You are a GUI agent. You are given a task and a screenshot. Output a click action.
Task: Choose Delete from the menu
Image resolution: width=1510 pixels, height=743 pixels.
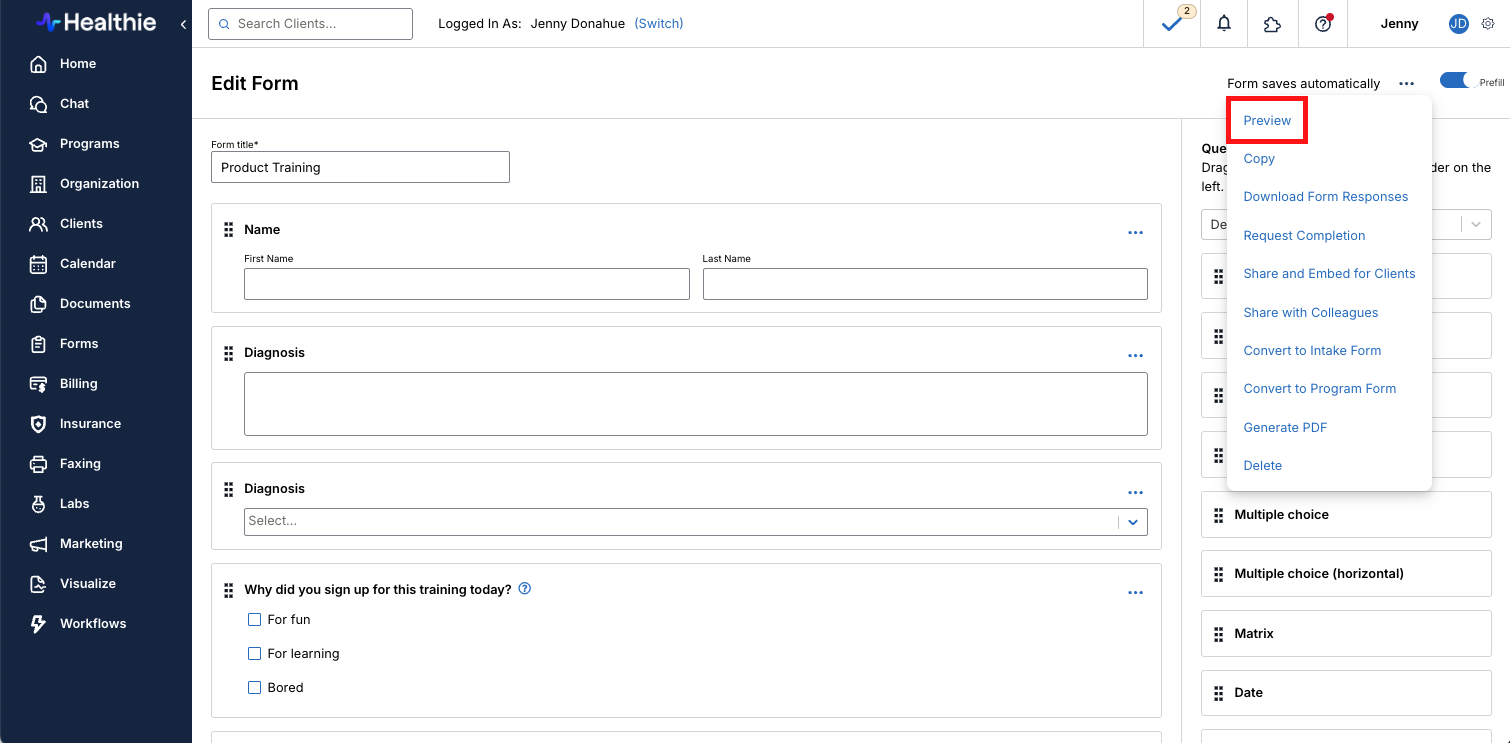tap(1262, 466)
